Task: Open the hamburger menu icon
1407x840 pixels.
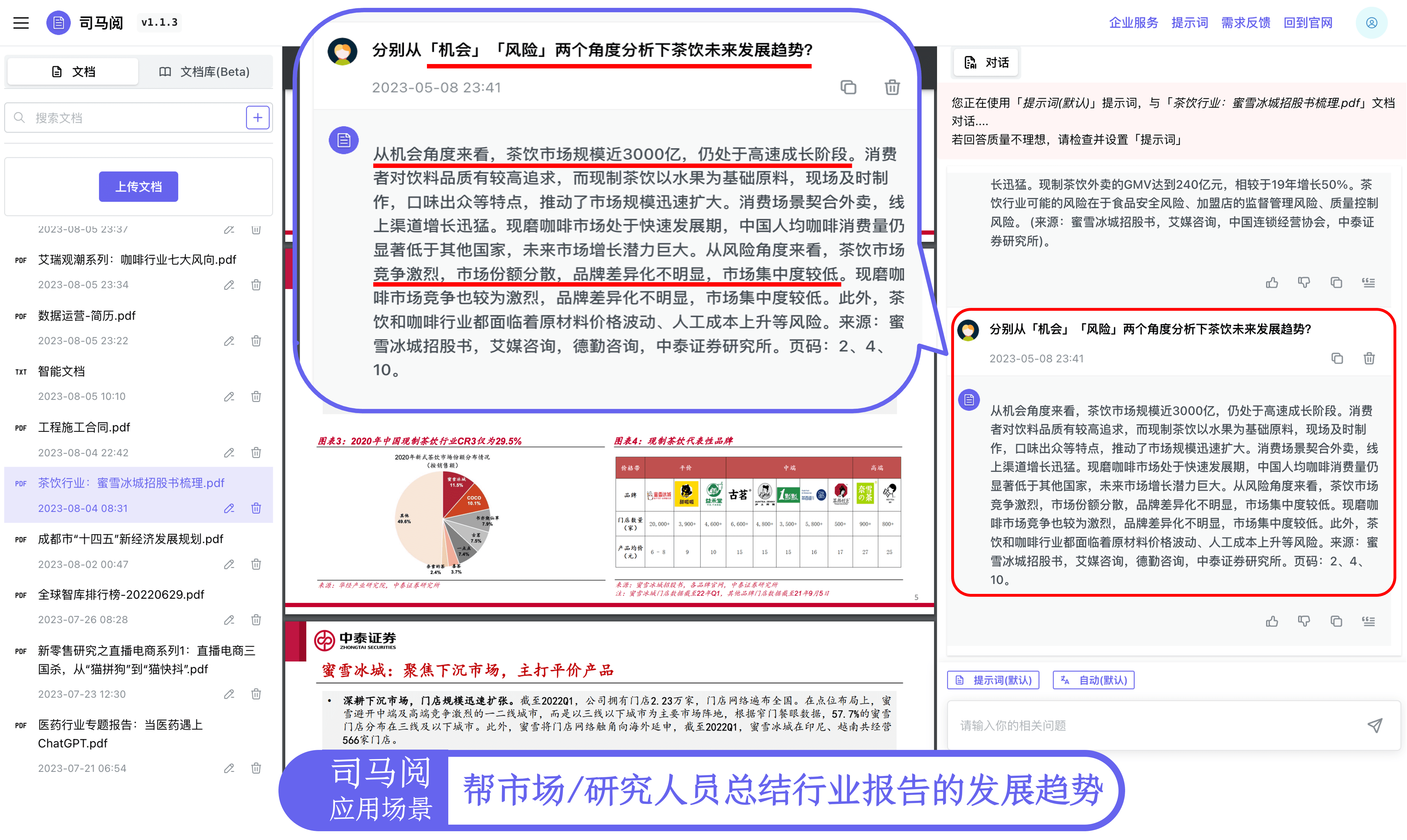Action: 21,23
